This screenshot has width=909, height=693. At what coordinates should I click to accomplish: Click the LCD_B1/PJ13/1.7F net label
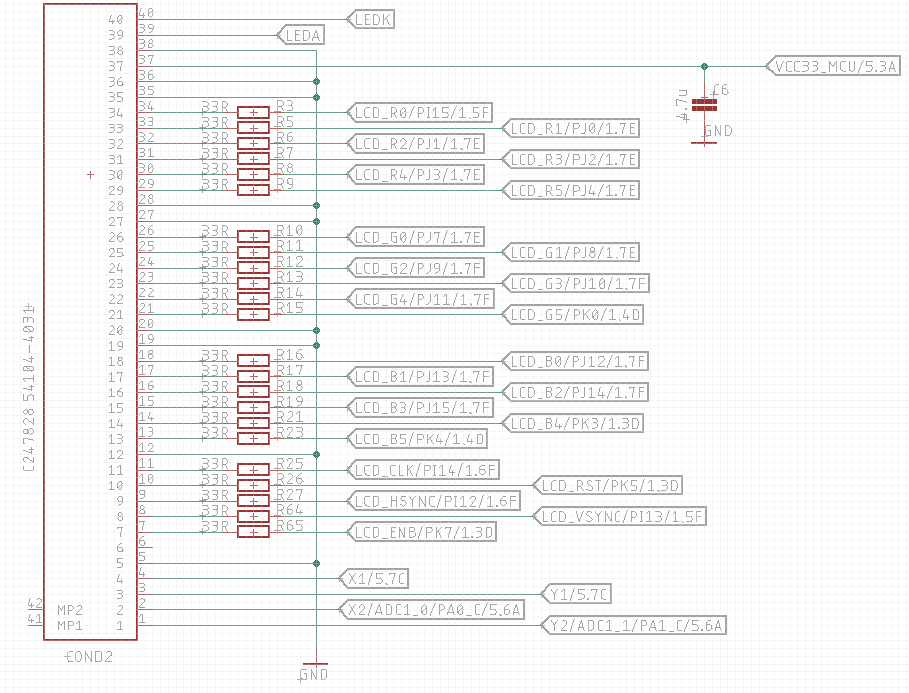(x=420, y=377)
